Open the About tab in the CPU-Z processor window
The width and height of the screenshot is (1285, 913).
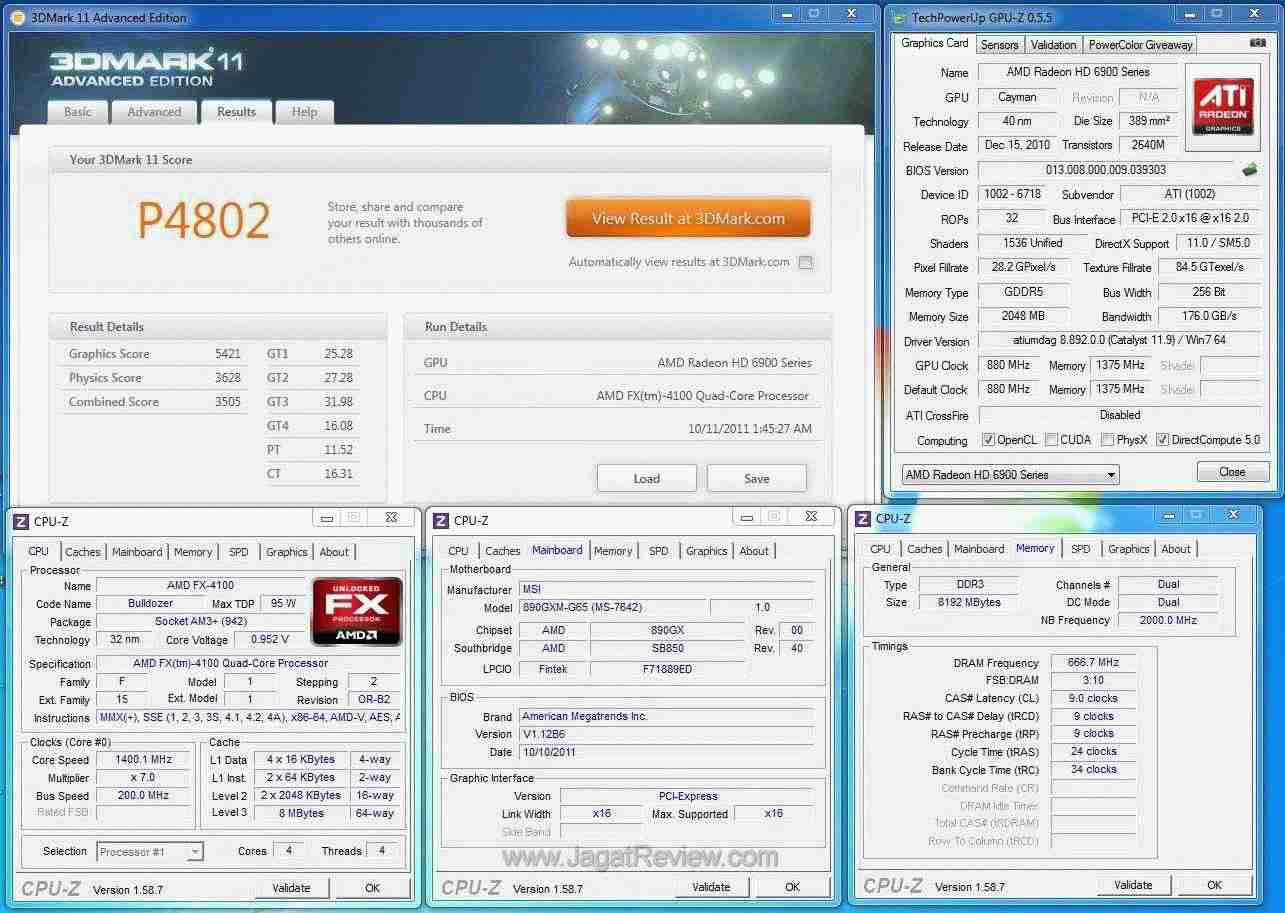pos(334,552)
